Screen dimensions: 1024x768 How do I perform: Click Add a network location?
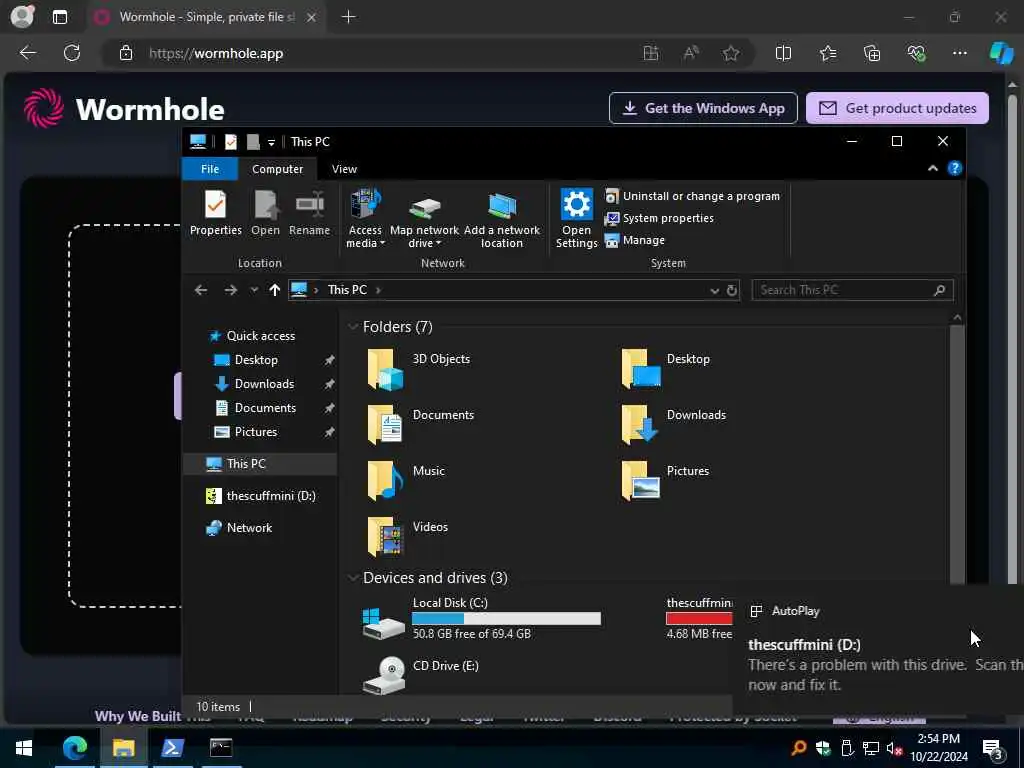502,219
